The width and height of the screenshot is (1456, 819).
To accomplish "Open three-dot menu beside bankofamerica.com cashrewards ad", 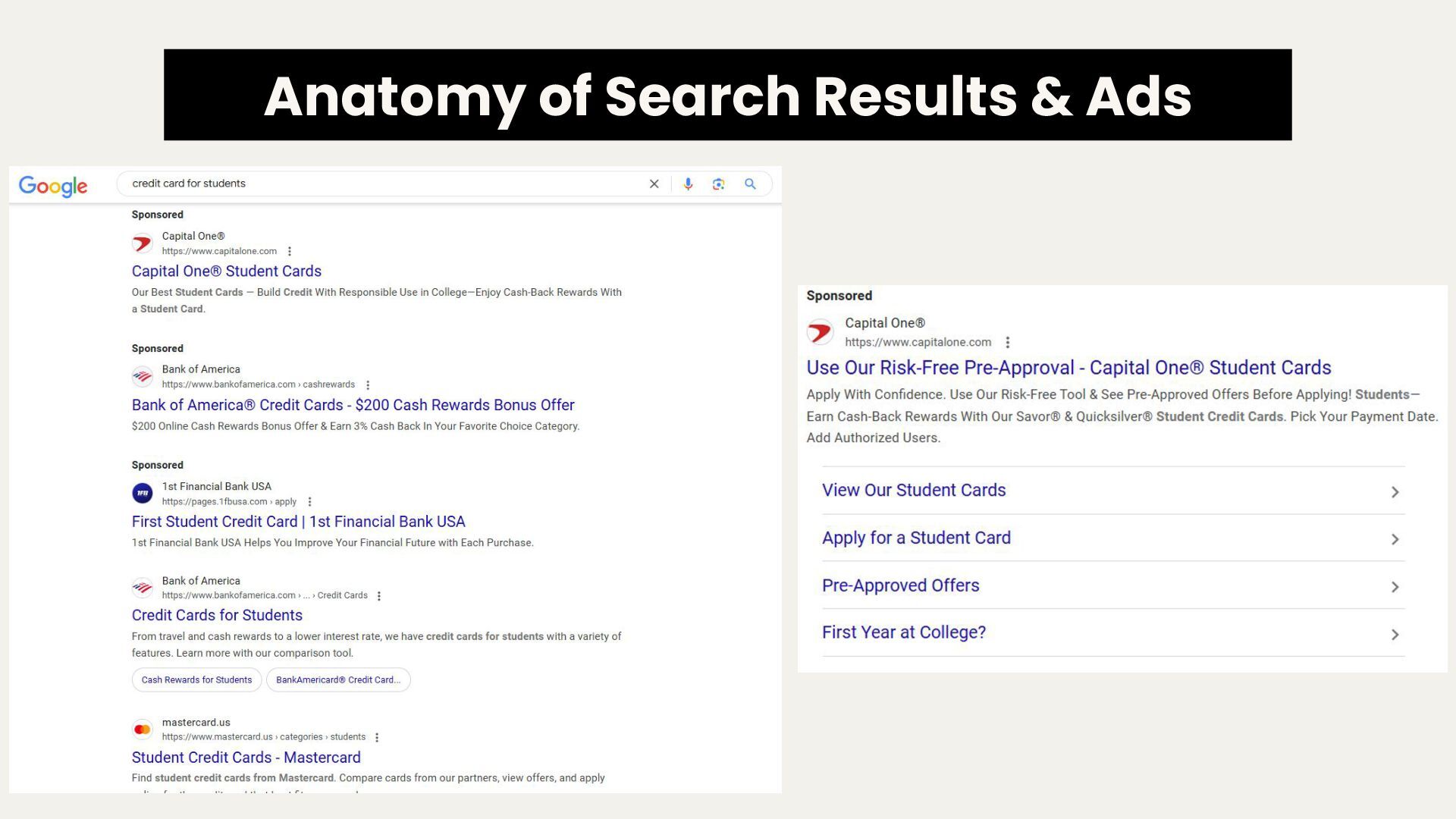I will 368,385.
